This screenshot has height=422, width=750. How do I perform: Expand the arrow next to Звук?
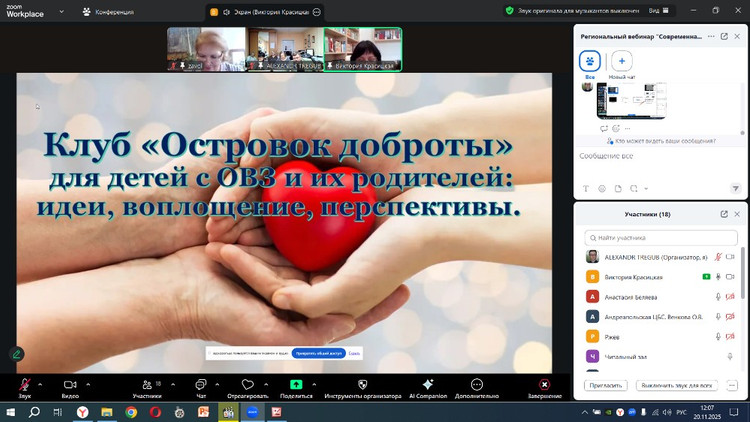(40, 383)
